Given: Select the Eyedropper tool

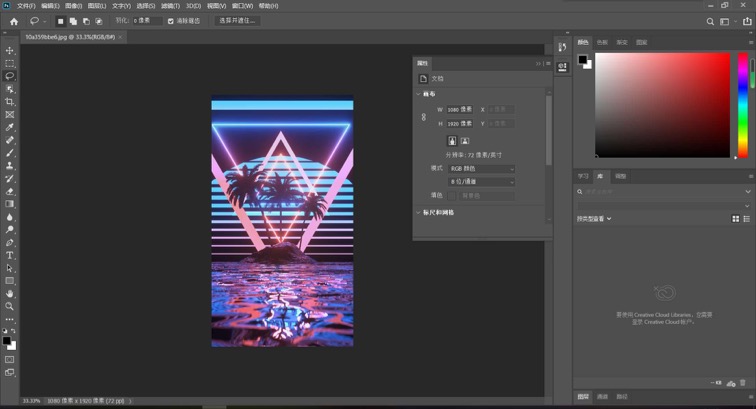Looking at the screenshot, I should tap(9, 127).
